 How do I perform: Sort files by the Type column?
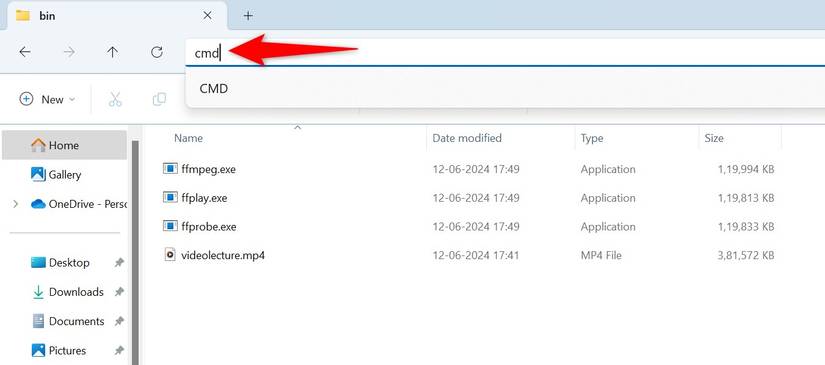coord(592,138)
